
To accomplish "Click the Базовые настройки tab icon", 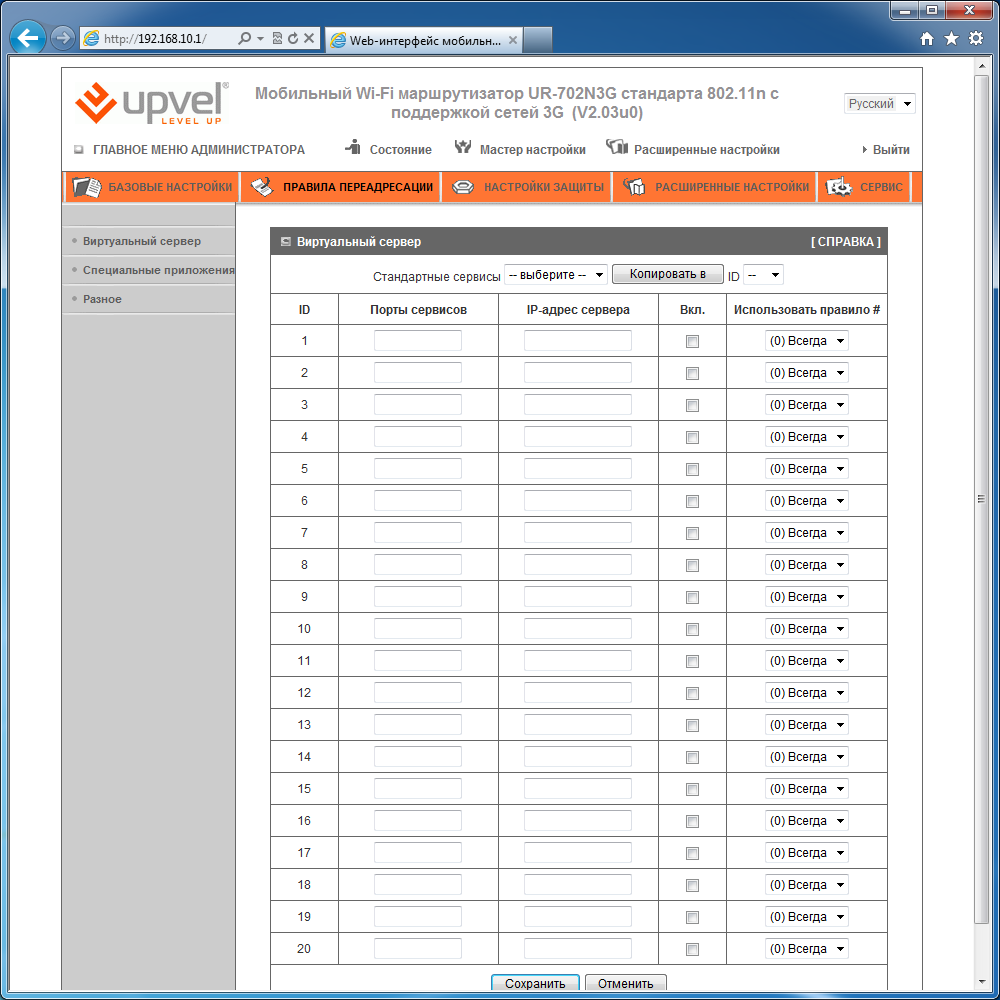I will (x=87, y=187).
